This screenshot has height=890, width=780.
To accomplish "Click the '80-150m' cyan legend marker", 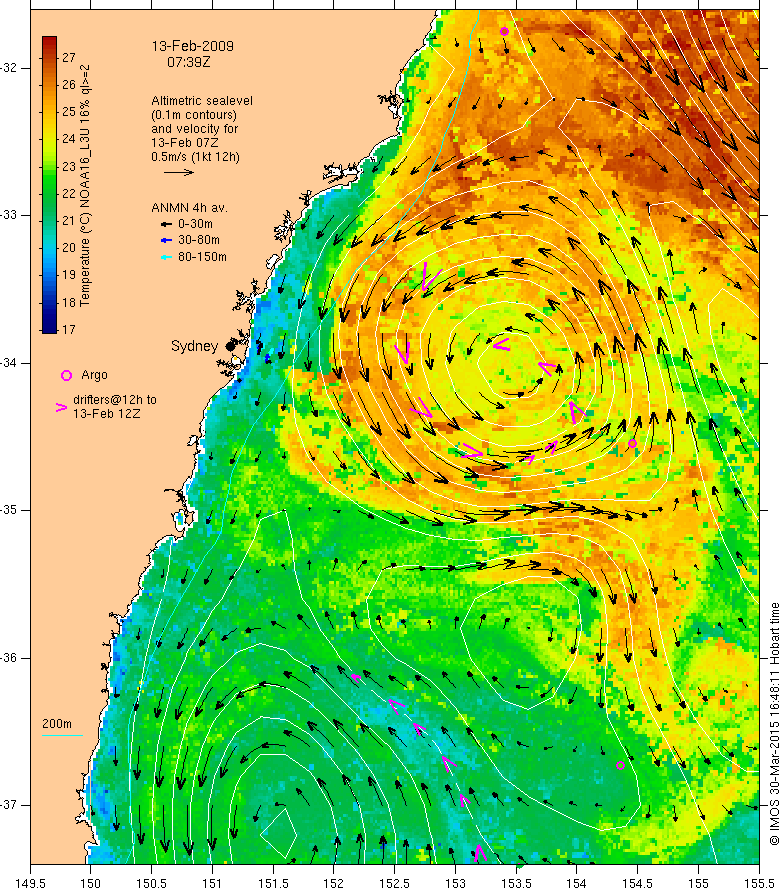I will click(x=166, y=257).
